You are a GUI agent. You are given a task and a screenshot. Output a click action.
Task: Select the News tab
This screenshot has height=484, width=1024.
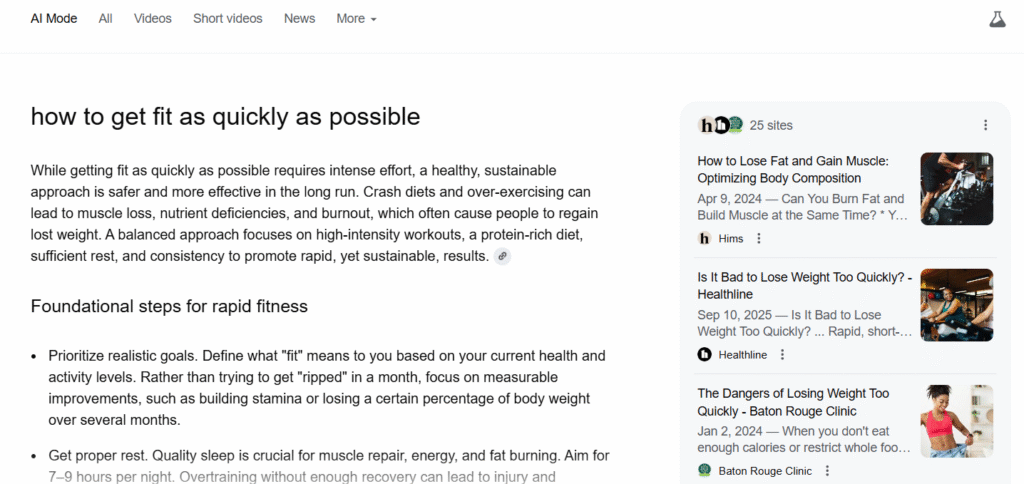point(299,19)
